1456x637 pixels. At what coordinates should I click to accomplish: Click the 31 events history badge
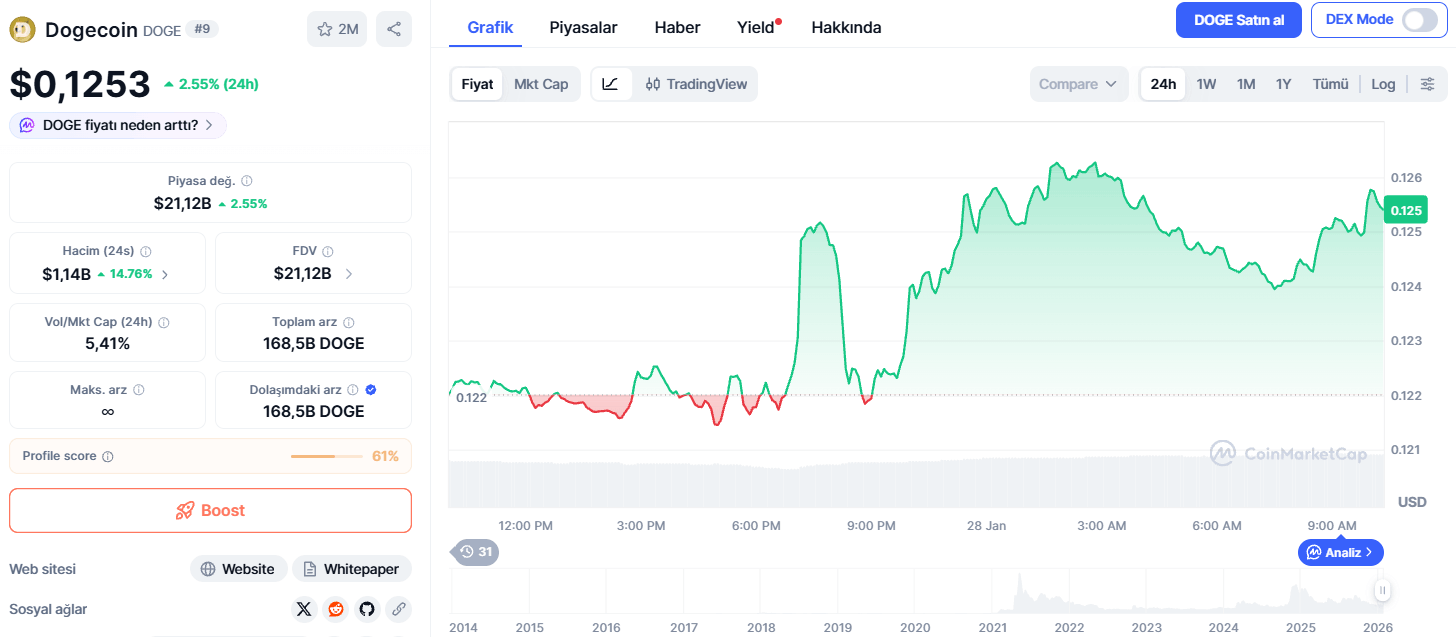476,552
